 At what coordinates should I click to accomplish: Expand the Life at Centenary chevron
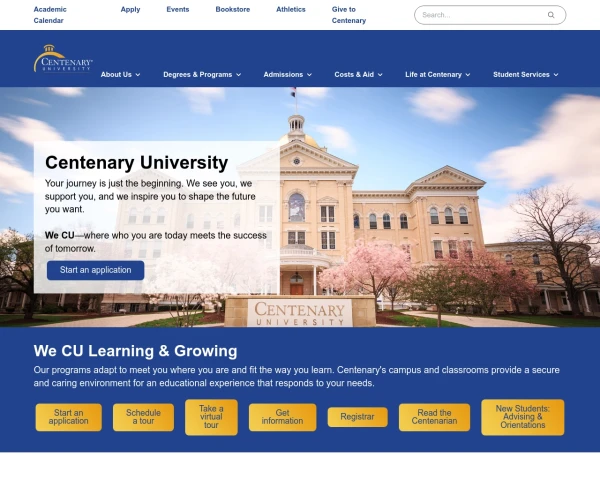(468, 75)
